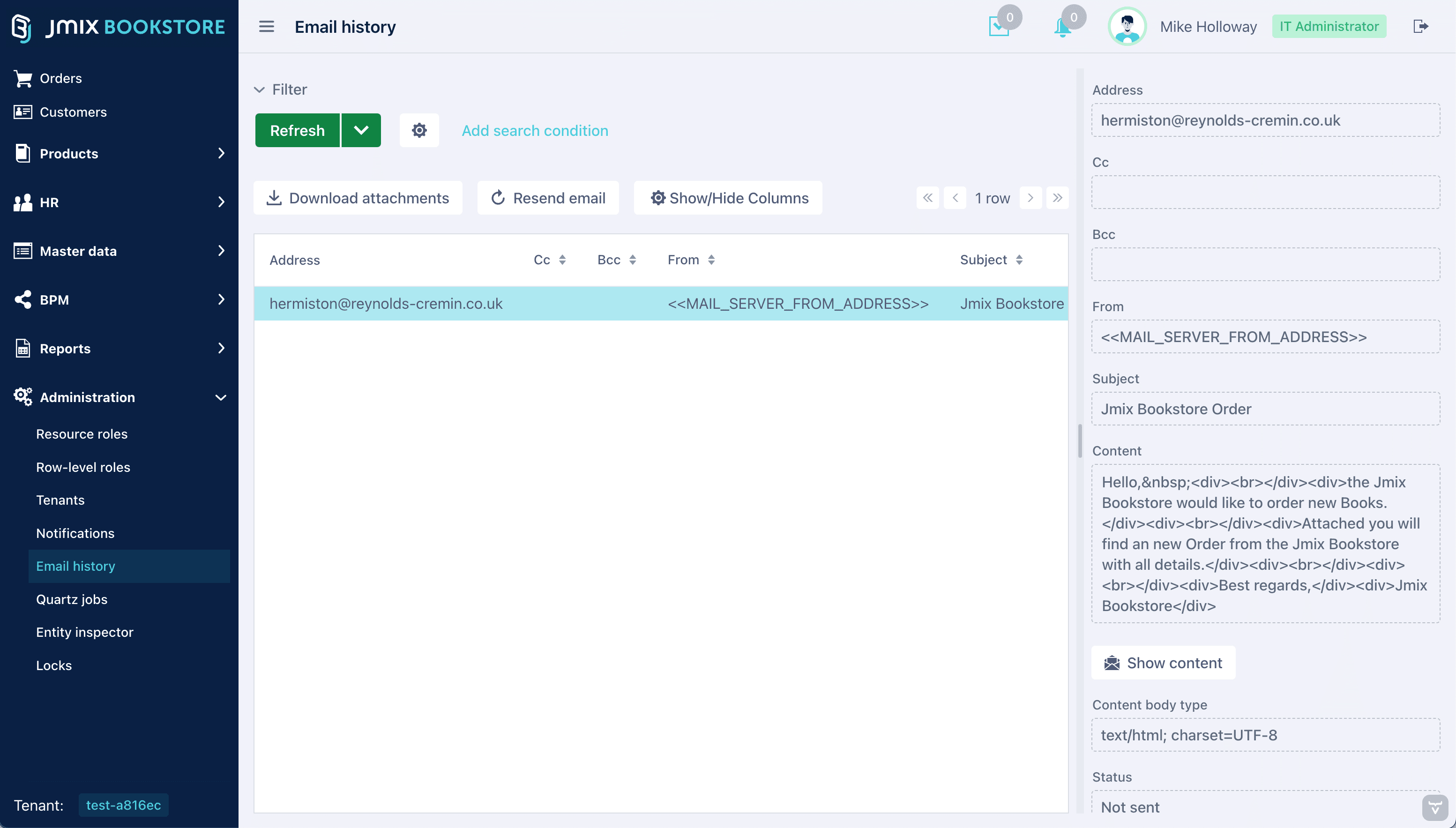Expand the Products menu chevron
The height and width of the screenshot is (828, 1456).
click(221, 153)
